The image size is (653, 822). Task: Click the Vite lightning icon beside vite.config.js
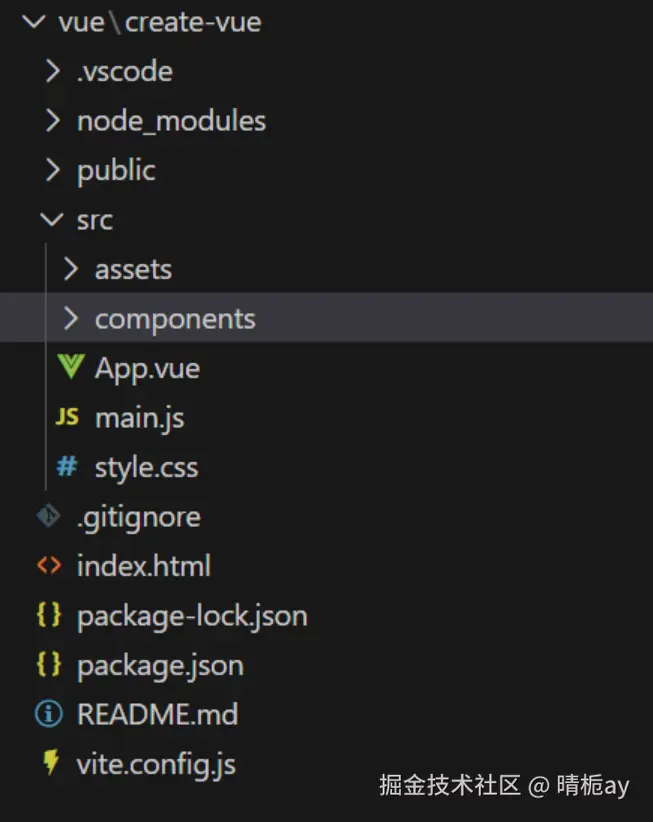coord(50,764)
